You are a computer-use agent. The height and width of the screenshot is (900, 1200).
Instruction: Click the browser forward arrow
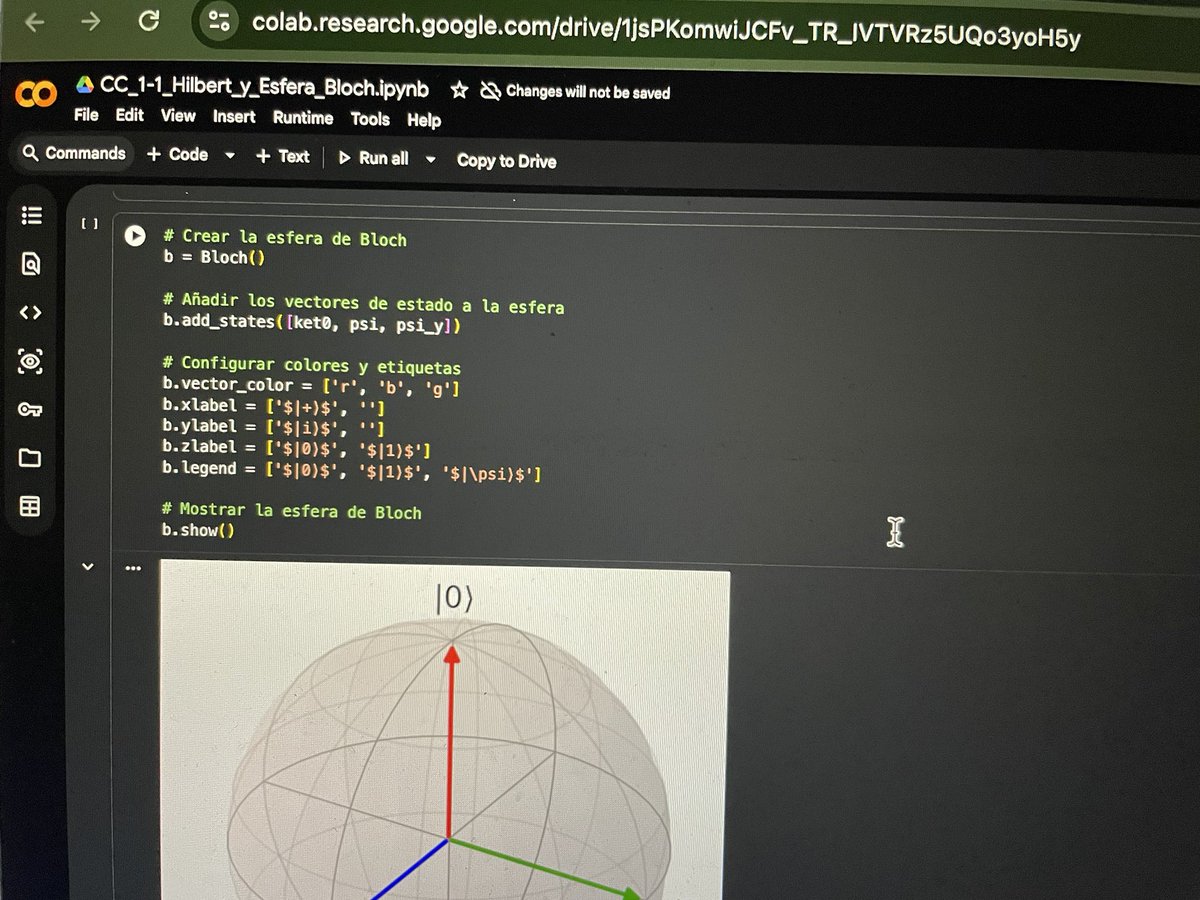91,20
